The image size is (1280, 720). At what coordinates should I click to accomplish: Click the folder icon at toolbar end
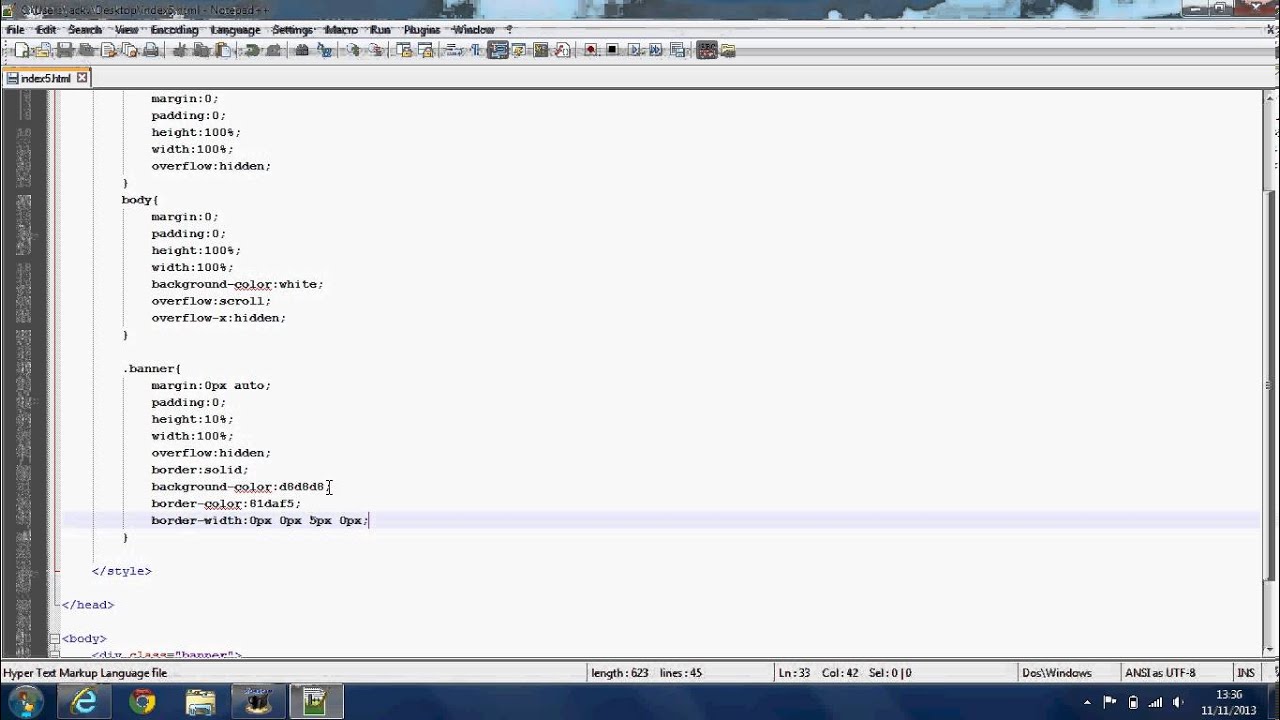(727, 50)
